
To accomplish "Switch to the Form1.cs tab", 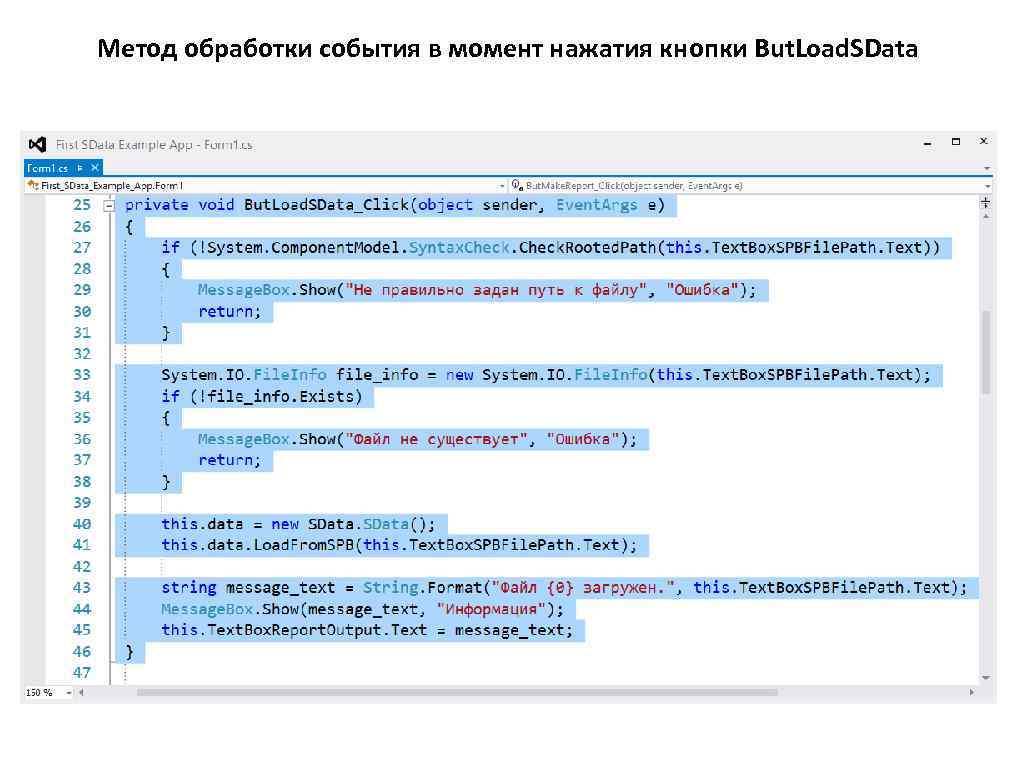I will (x=52, y=167).
